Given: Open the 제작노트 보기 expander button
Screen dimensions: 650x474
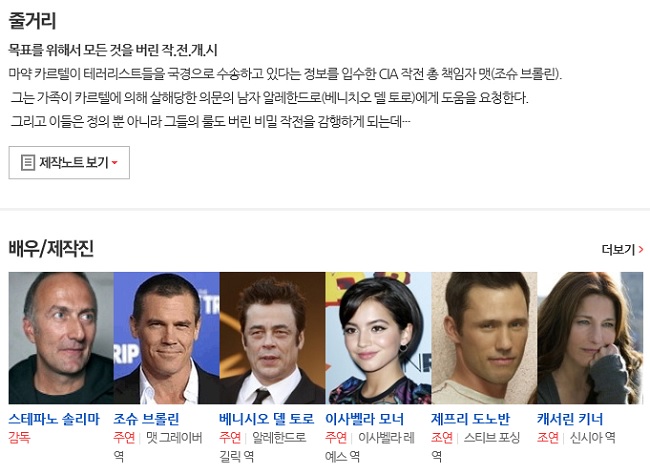Looking at the screenshot, I should click(x=69, y=163).
